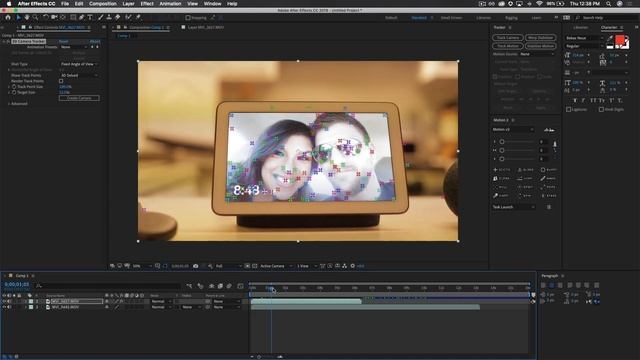Hide the second layer with its eye icon
The width and height of the screenshot is (640, 360).
(x=4, y=307)
